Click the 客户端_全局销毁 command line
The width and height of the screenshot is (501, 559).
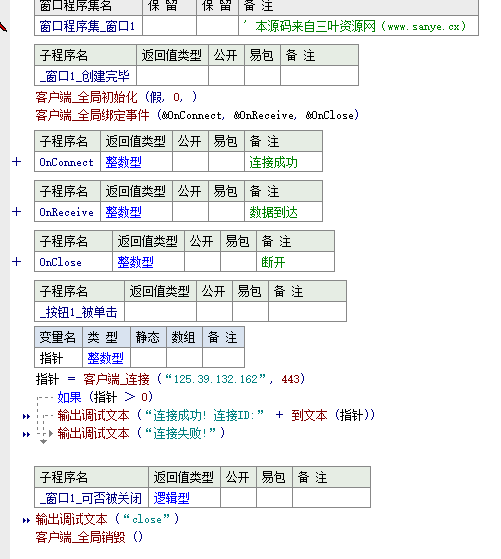[89, 537]
